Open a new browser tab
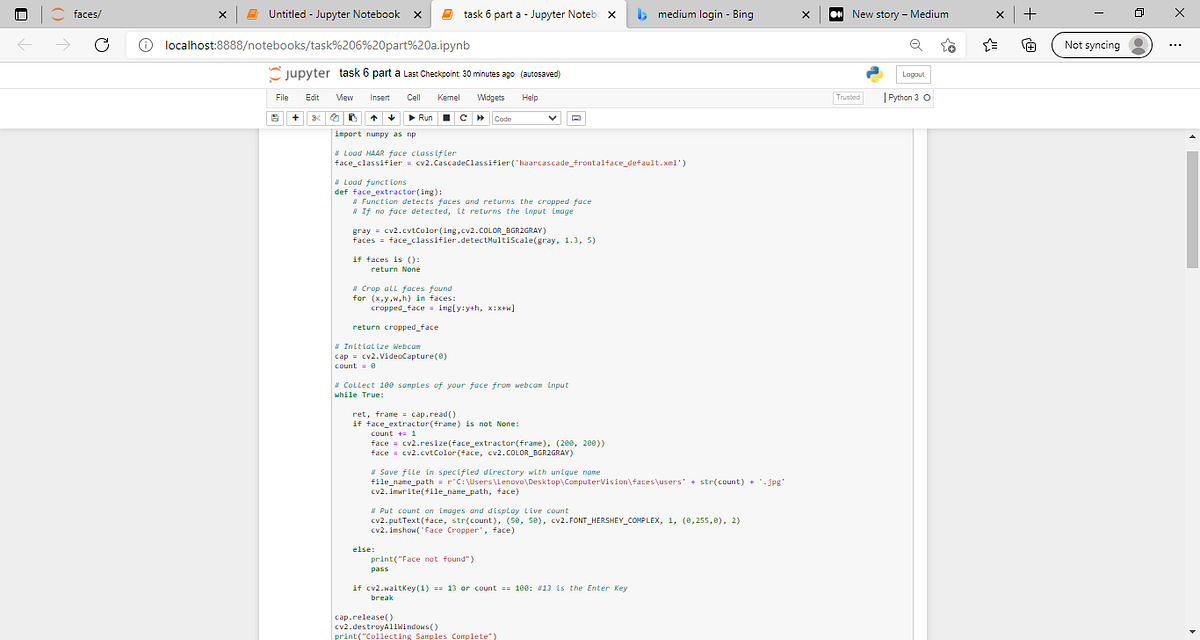Image resolution: width=1200 pixels, height=640 pixels. pos(1030,14)
